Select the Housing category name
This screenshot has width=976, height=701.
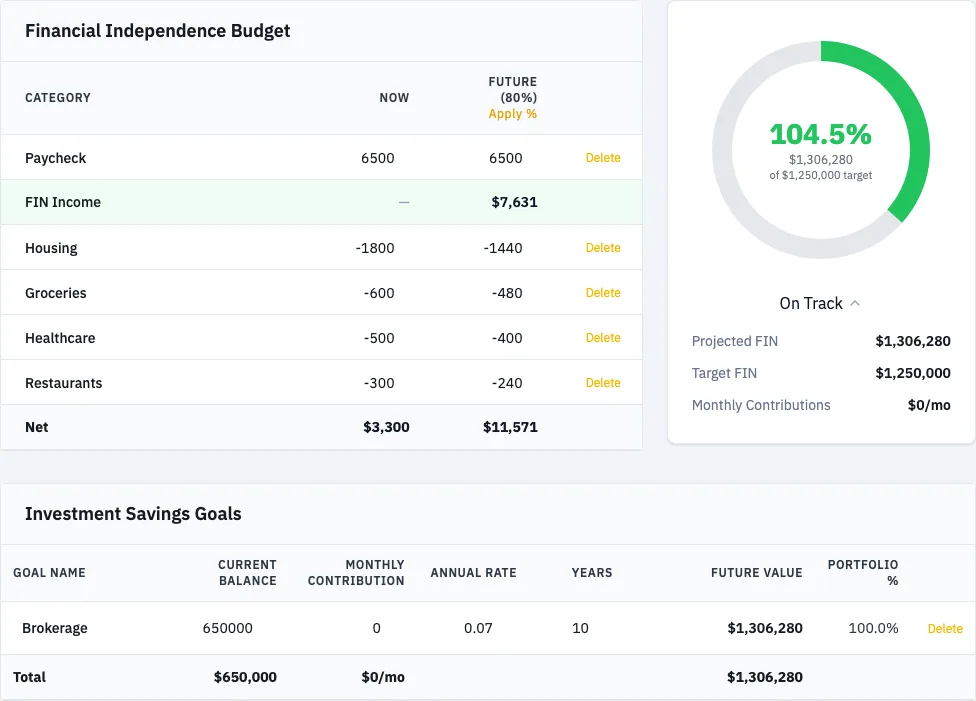tap(51, 248)
